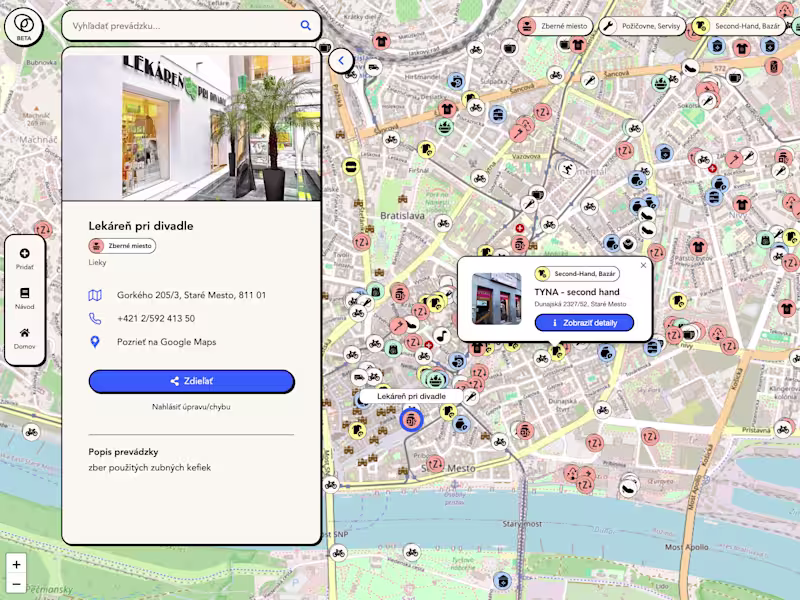Screen dimensions: 800x600
Task: Click the zber použitých zubných kefiek text
Action: (149, 467)
